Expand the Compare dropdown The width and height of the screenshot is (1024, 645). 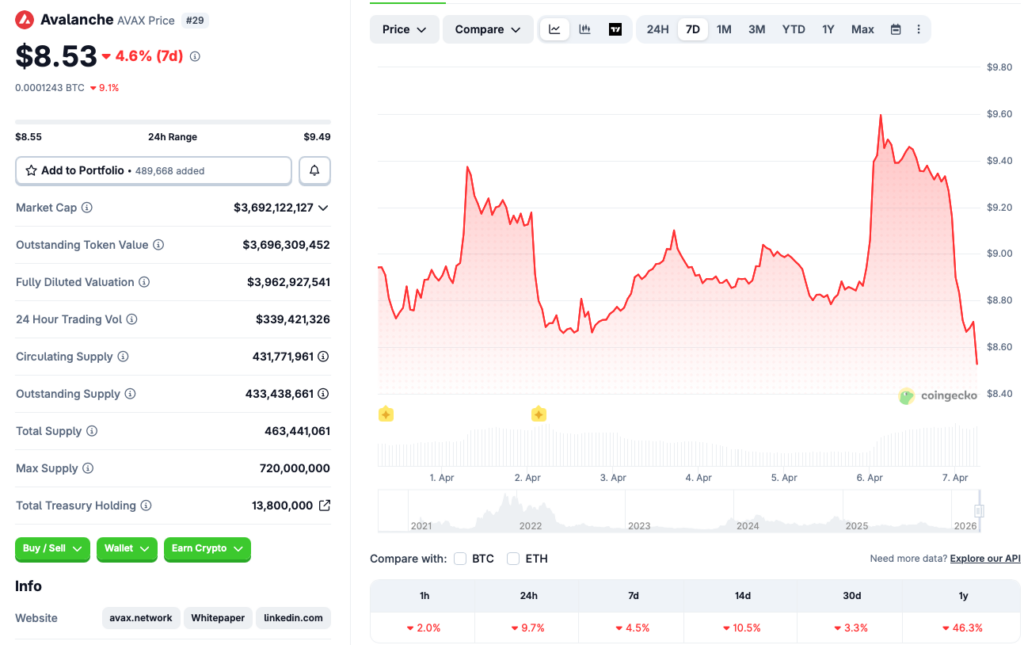(487, 29)
